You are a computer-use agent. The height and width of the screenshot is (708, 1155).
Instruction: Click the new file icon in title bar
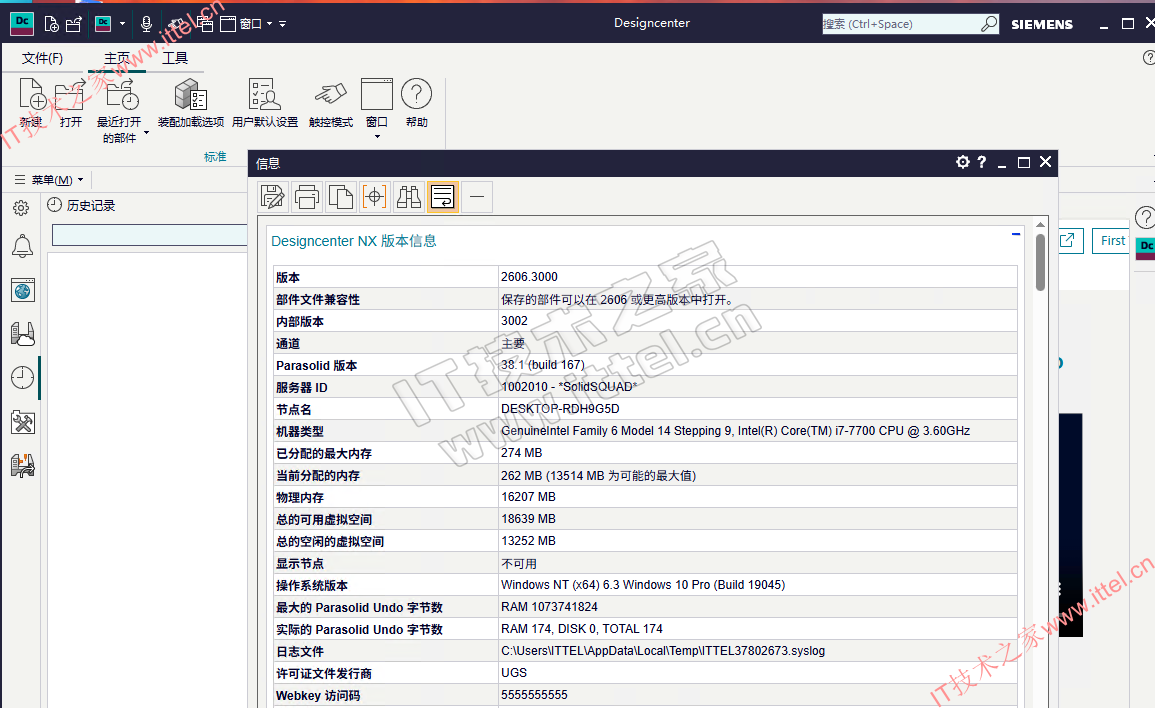coord(52,24)
